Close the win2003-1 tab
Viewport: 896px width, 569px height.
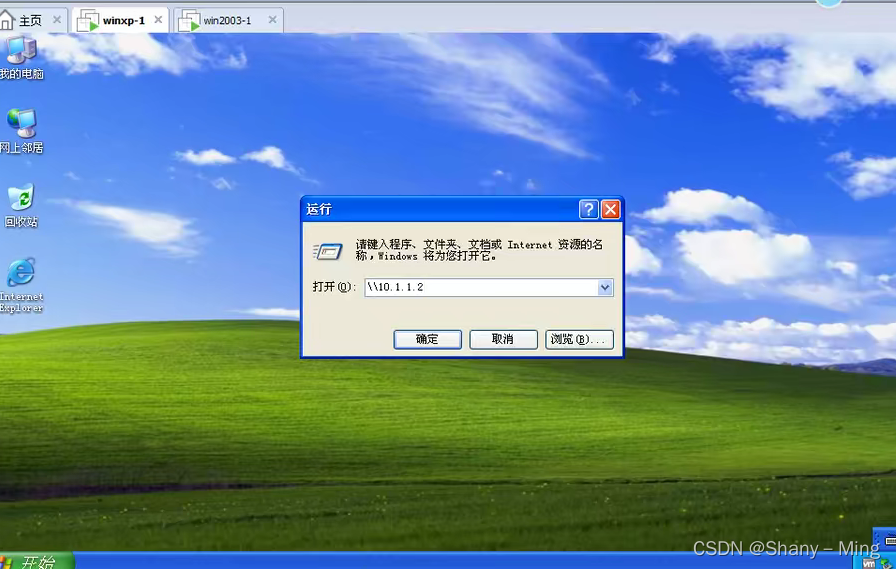[x=273, y=20]
